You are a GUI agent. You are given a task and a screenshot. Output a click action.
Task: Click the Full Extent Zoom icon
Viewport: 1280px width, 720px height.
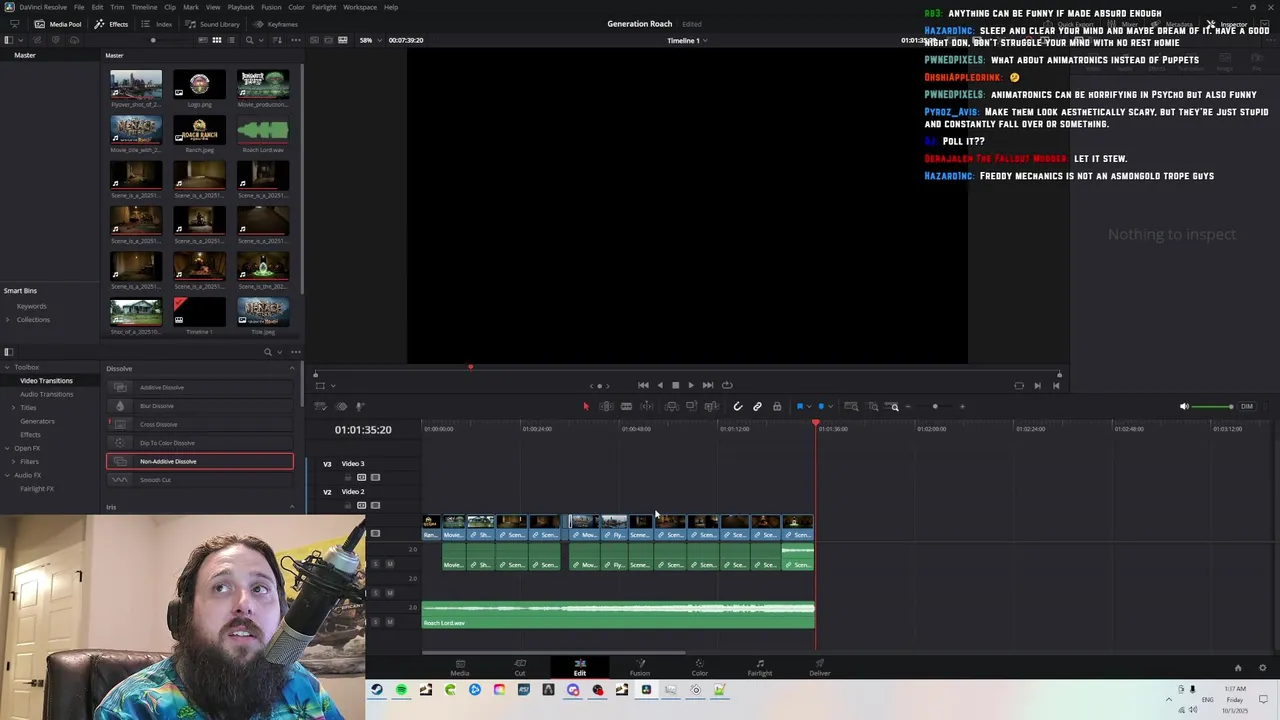[x=851, y=406]
